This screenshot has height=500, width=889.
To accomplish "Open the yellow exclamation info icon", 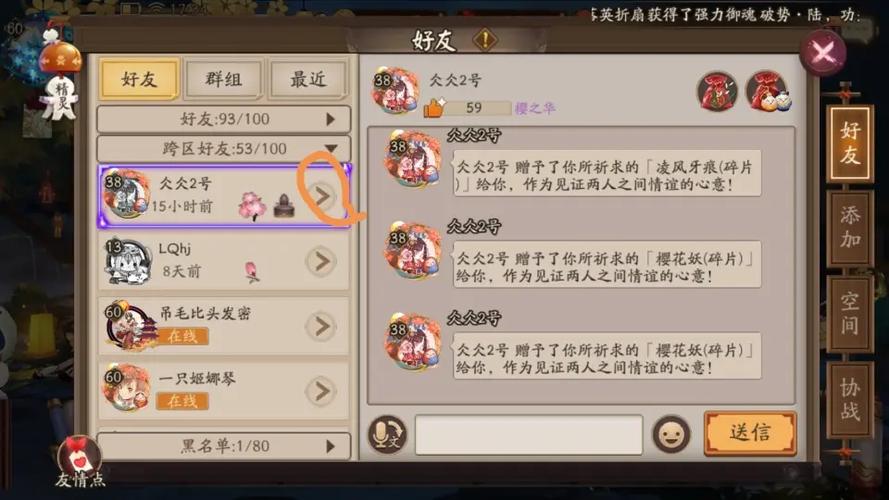I will pyautogui.click(x=485, y=40).
